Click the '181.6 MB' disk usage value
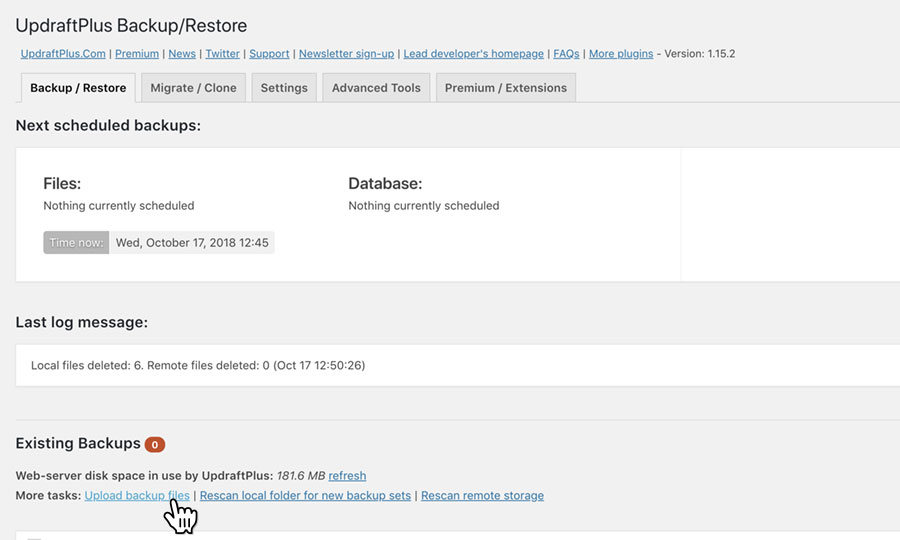Viewport: 900px width, 540px height. 301,476
